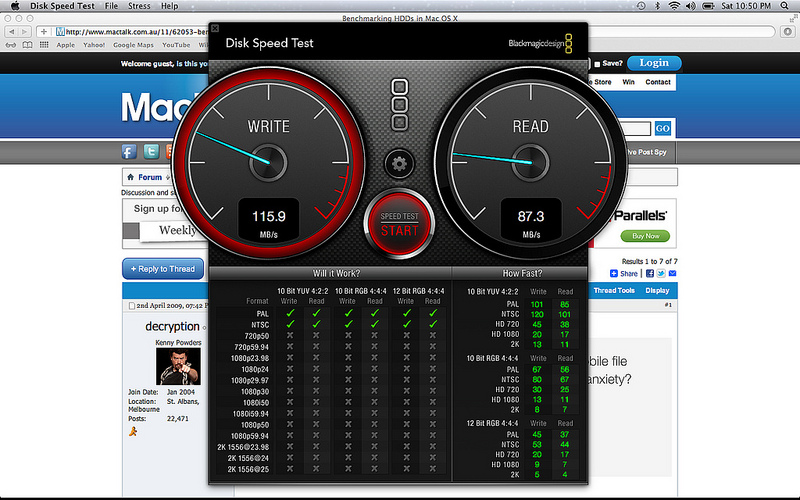
Task: Share thread via email icon
Action: click(672, 273)
